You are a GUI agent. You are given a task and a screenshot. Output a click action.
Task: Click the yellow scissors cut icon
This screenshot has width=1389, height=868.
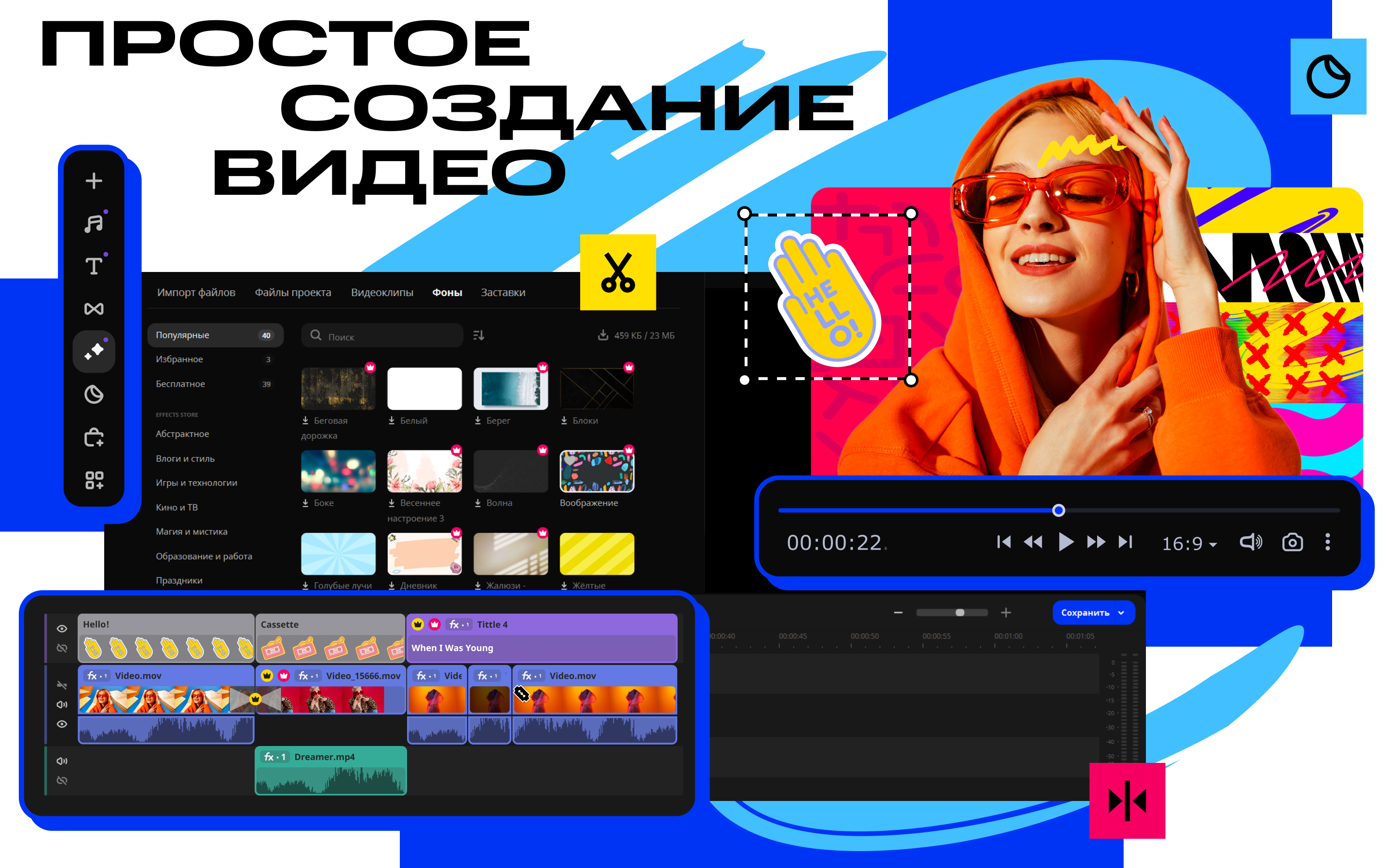(618, 272)
